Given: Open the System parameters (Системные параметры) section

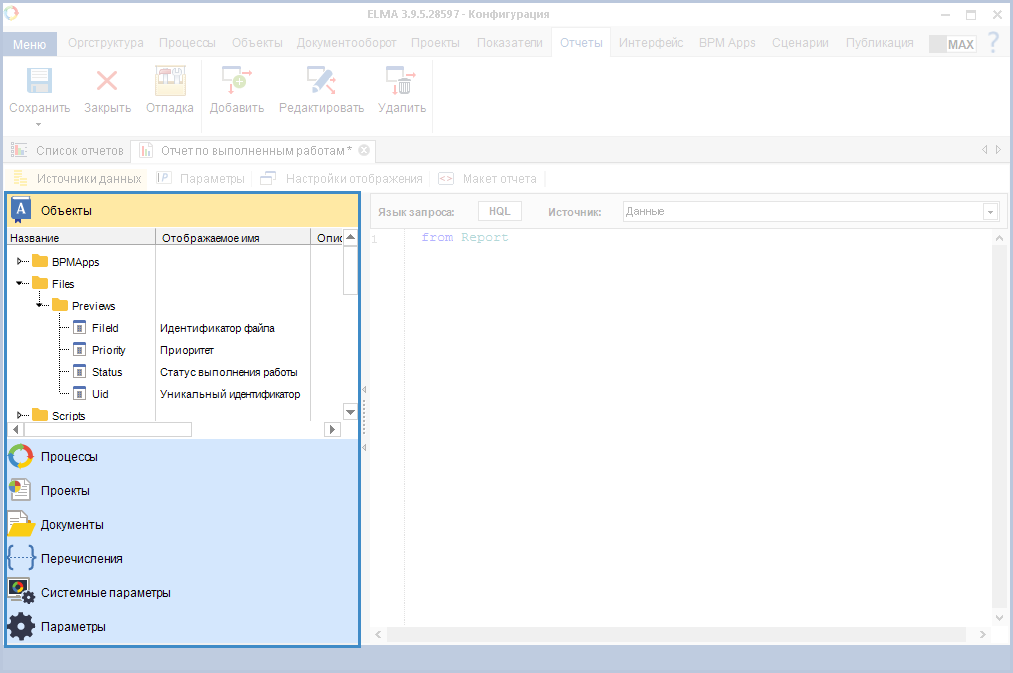Looking at the screenshot, I should click(x=105, y=593).
